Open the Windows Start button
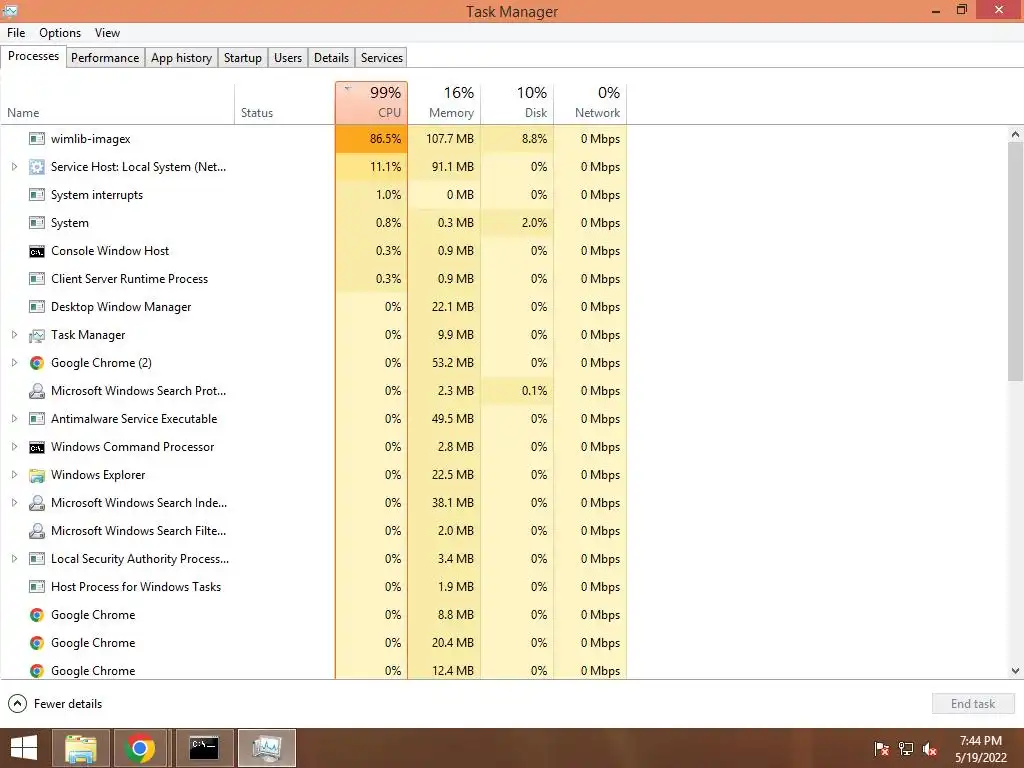 (24, 748)
